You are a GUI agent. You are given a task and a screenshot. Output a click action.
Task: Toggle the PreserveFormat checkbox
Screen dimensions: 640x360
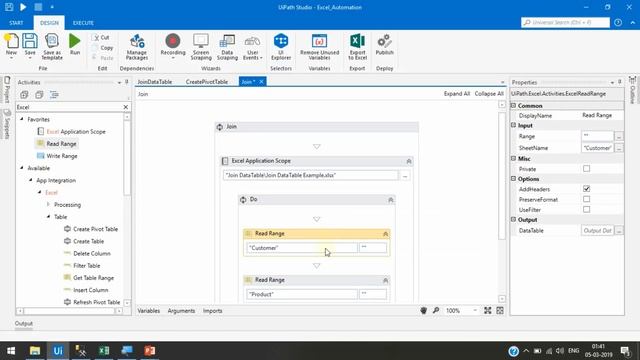pos(587,199)
